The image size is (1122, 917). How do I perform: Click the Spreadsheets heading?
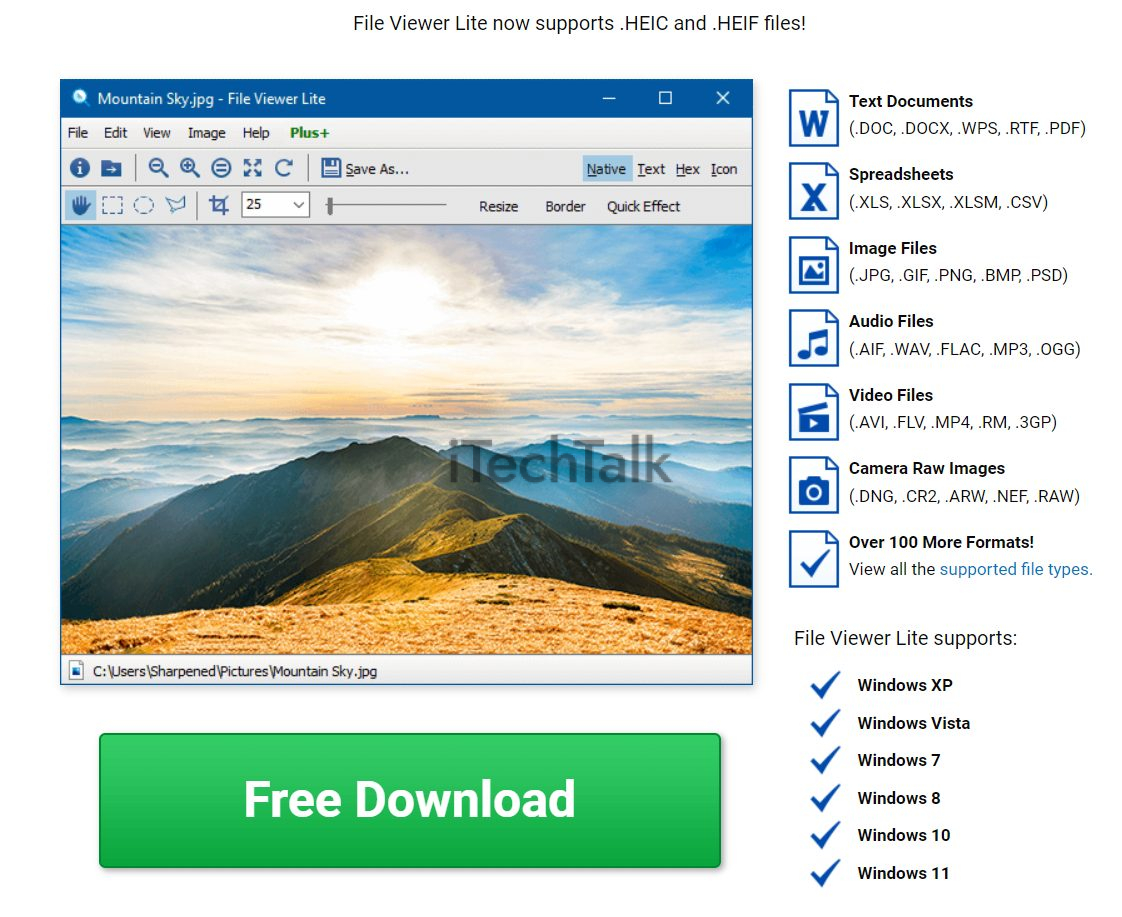click(901, 175)
